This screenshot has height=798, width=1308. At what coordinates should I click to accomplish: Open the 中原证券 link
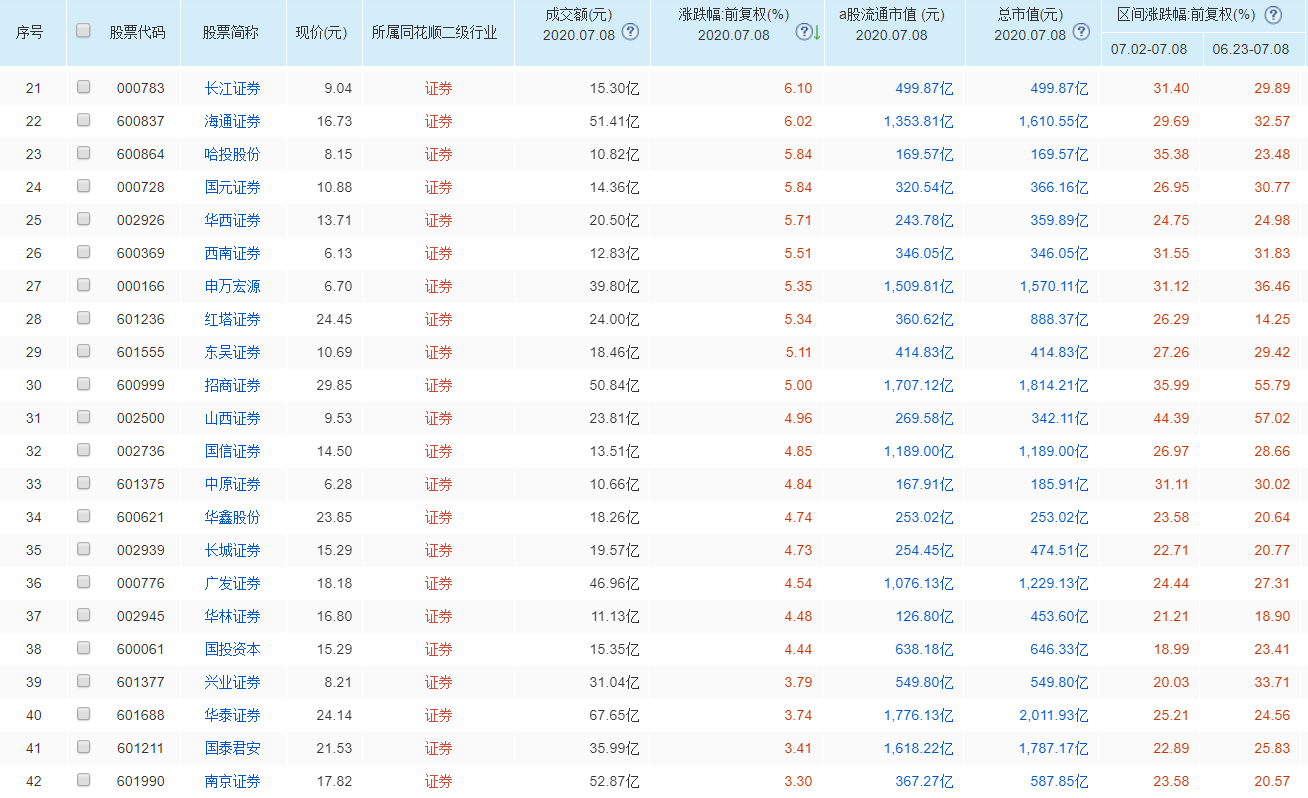233,484
